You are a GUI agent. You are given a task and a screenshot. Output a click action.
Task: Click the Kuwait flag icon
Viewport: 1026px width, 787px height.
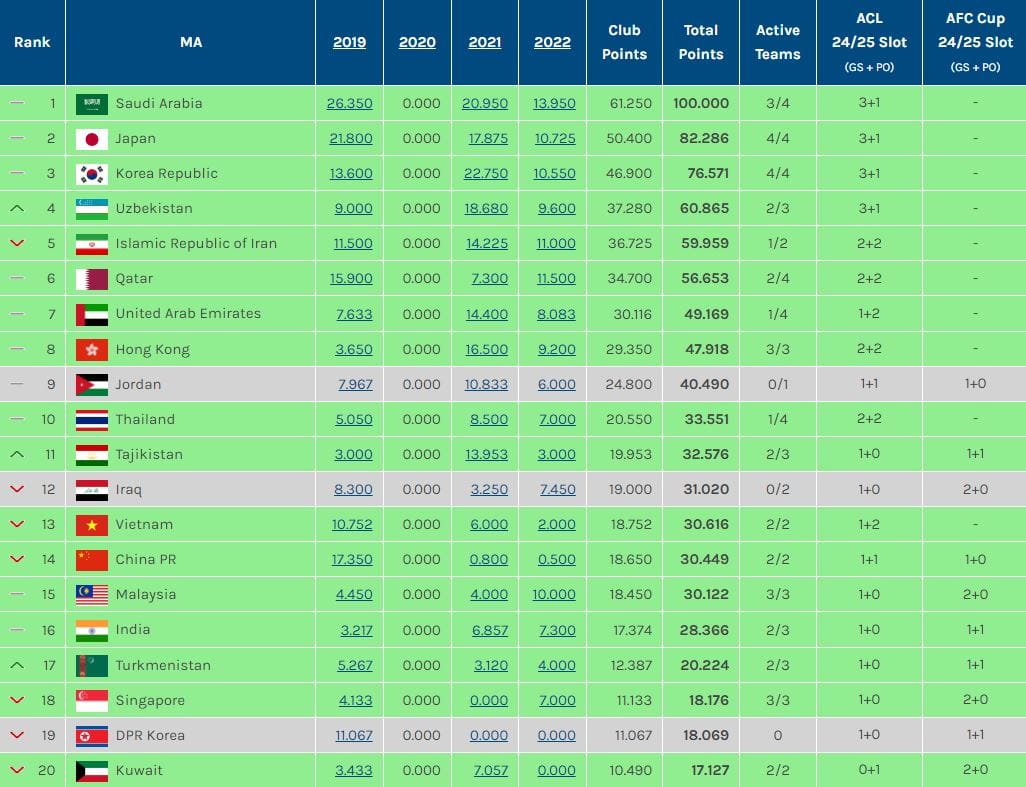point(92,771)
